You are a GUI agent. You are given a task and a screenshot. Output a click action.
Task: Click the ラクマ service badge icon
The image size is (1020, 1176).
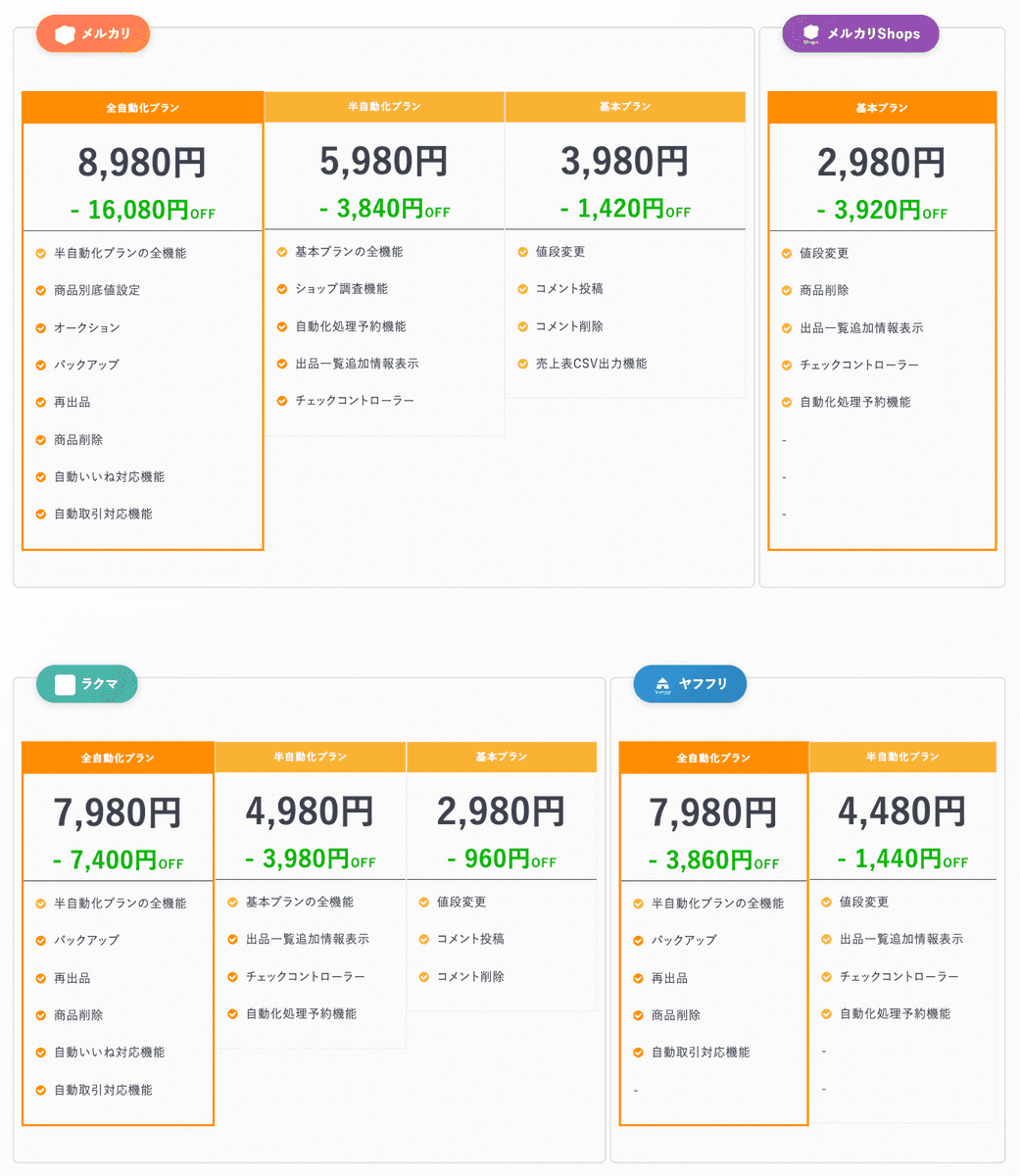[86, 683]
